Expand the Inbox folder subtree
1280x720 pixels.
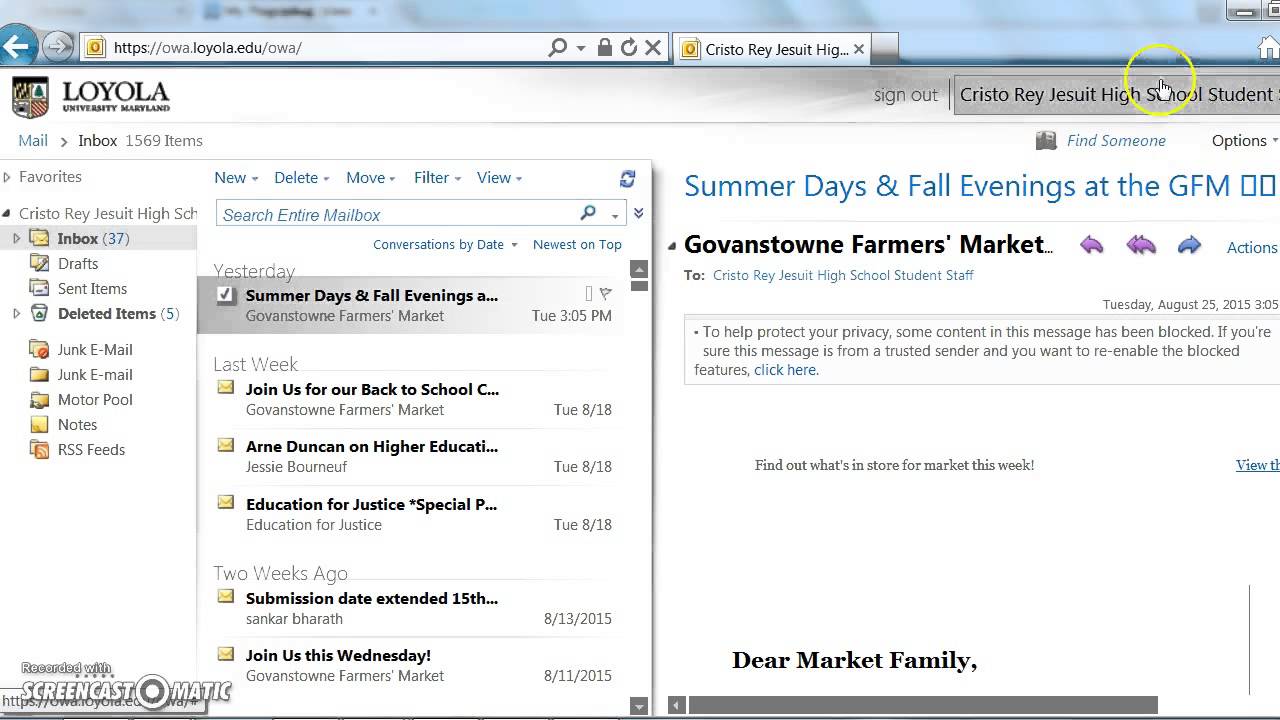point(16,238)
